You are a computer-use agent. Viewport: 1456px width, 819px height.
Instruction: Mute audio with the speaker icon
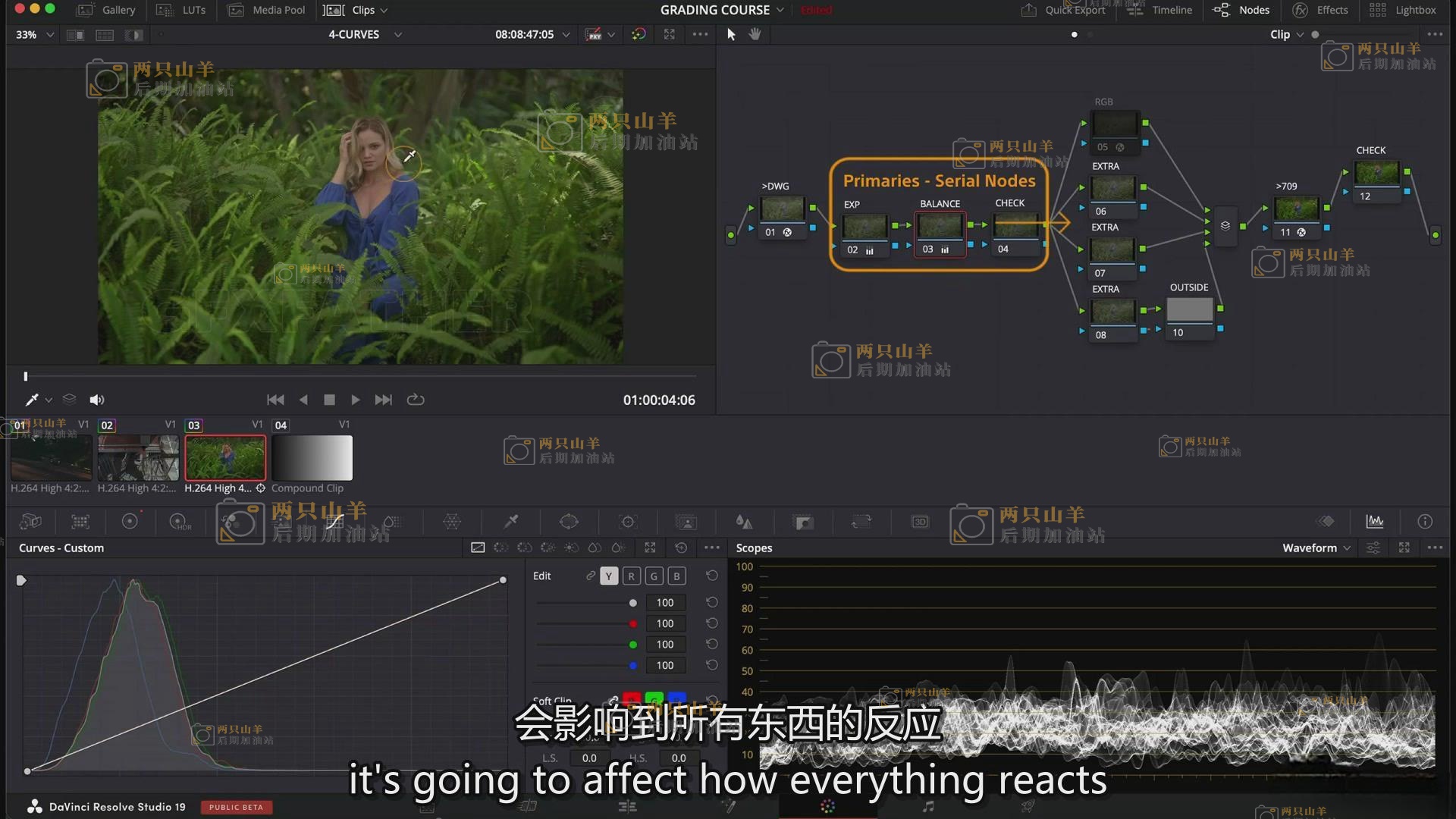click(97, 400)
